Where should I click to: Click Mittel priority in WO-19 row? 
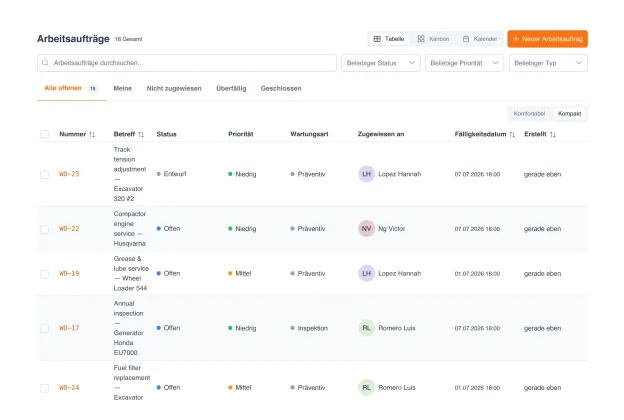point(240,273)
